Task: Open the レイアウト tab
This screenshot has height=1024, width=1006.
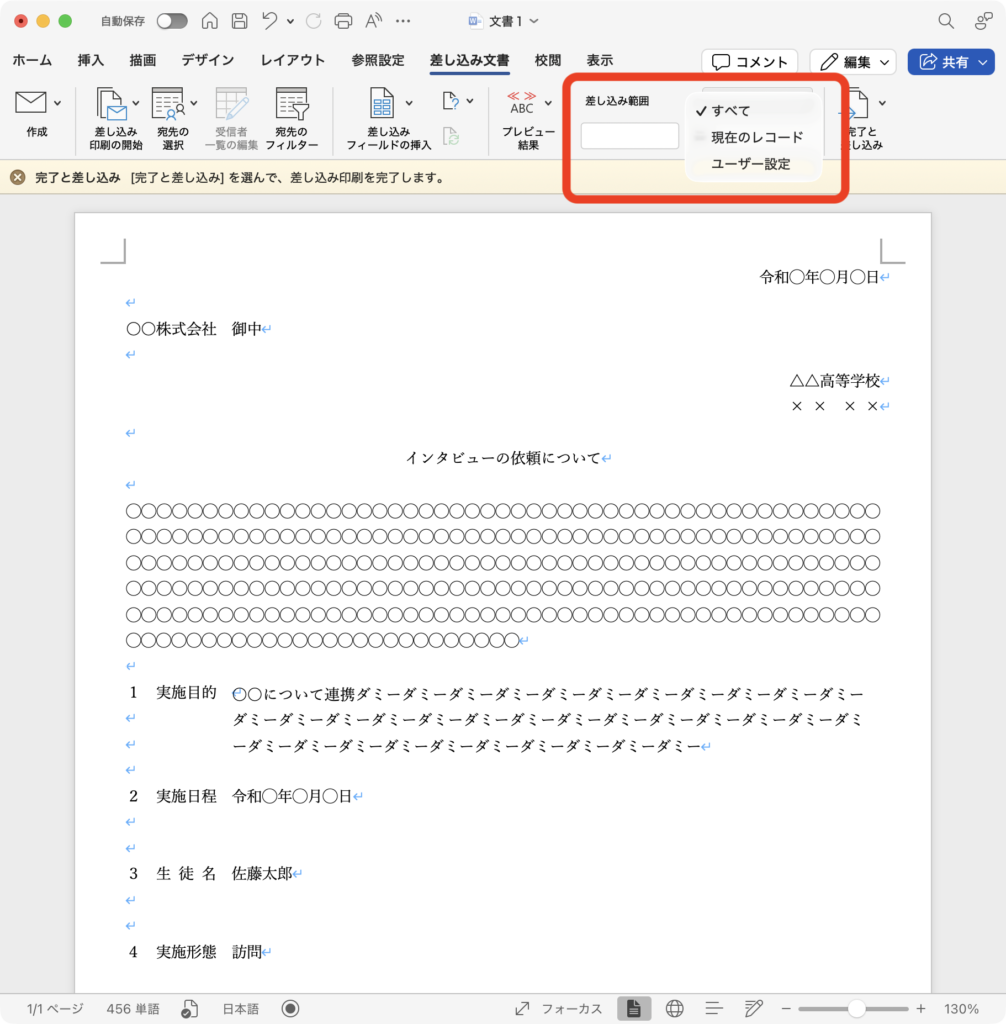Action: point(292,61)
